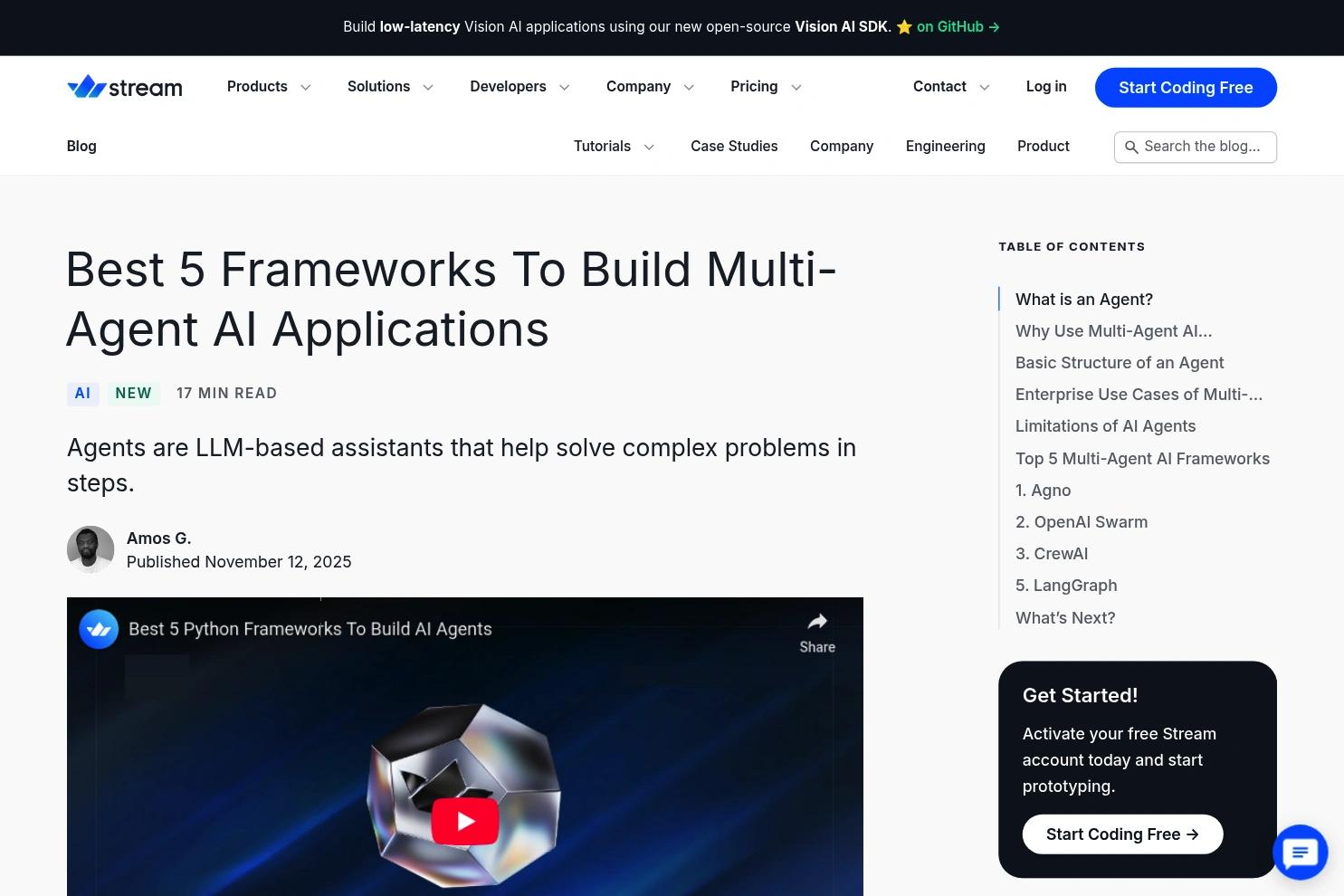Open the Tutorials blog menu
This screenshot has width=1344, height=896.
602,147
